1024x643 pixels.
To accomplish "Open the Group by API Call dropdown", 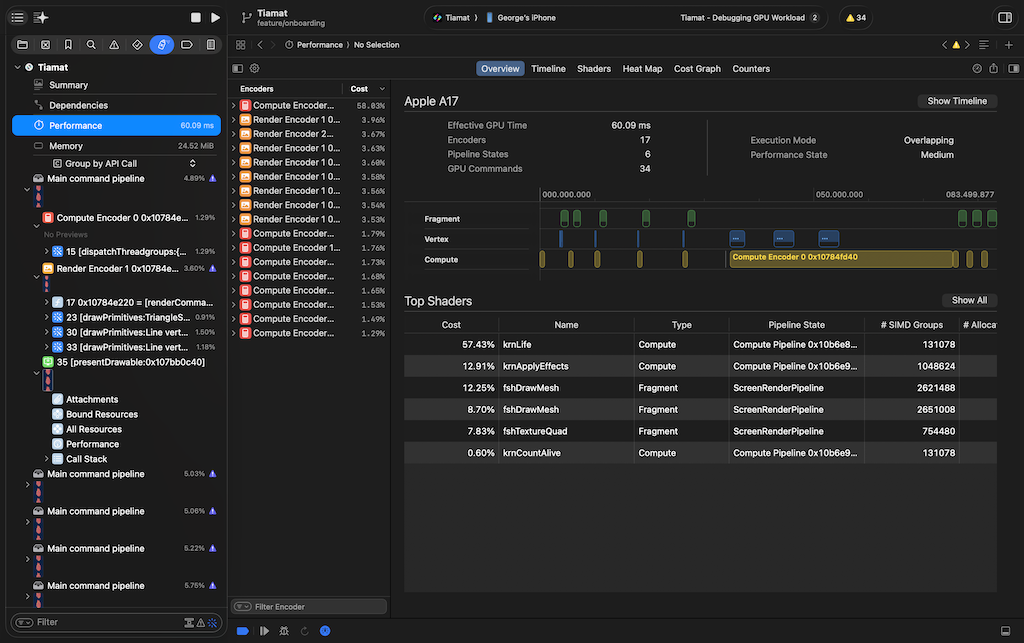I will [x=124, y=163].
